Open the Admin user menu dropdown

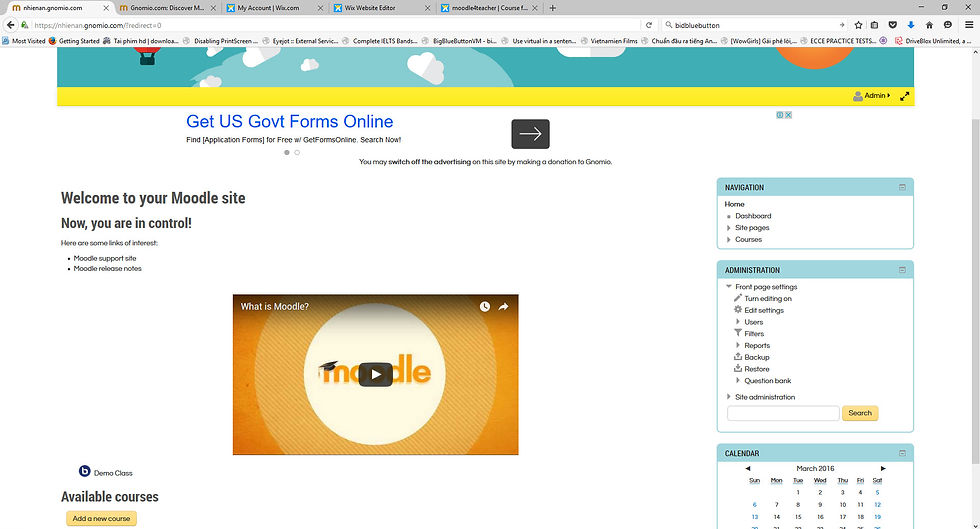pyautogui.click(x=877, y=96)
